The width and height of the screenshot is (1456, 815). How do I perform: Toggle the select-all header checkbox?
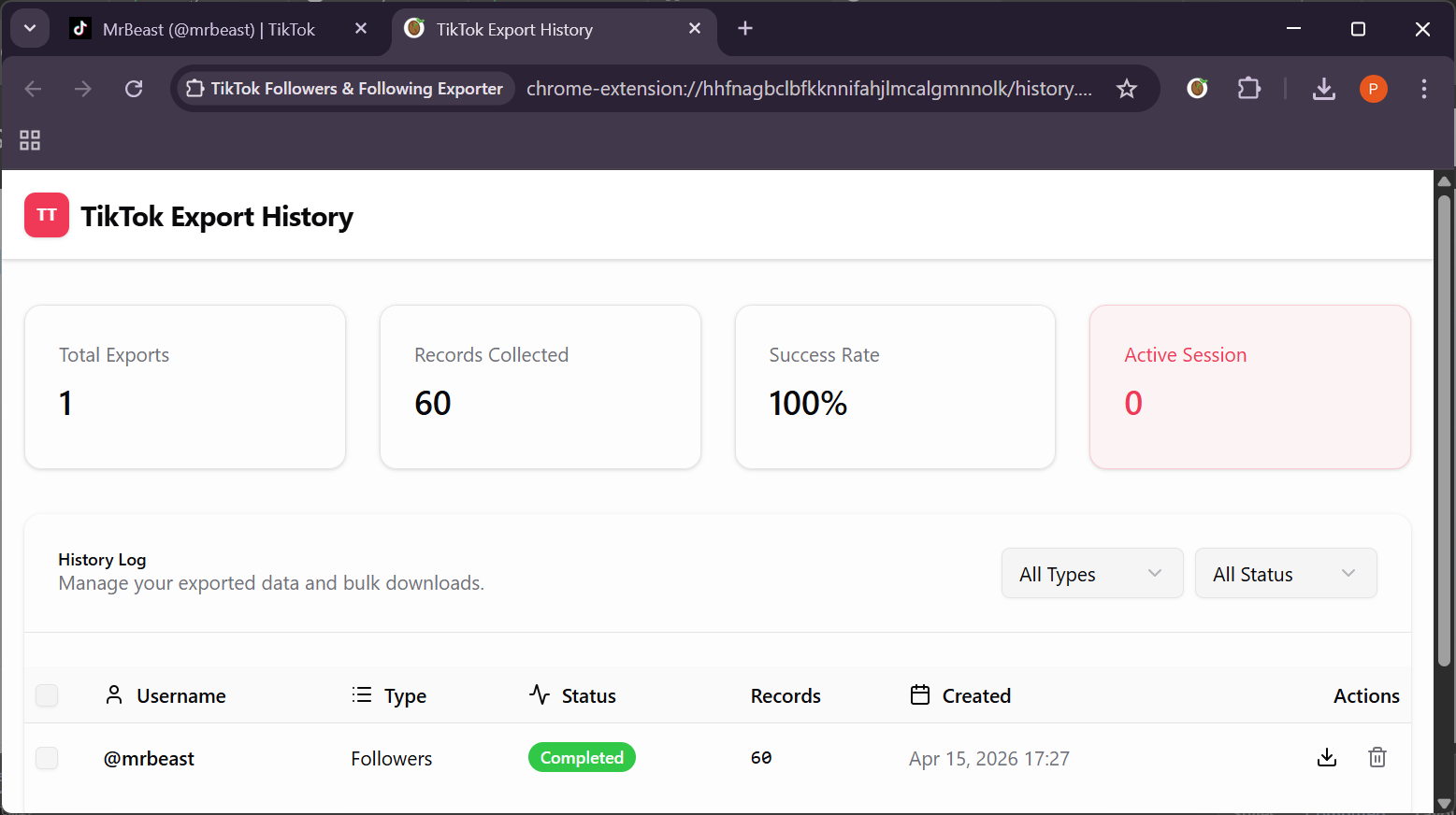pos(47,695)
